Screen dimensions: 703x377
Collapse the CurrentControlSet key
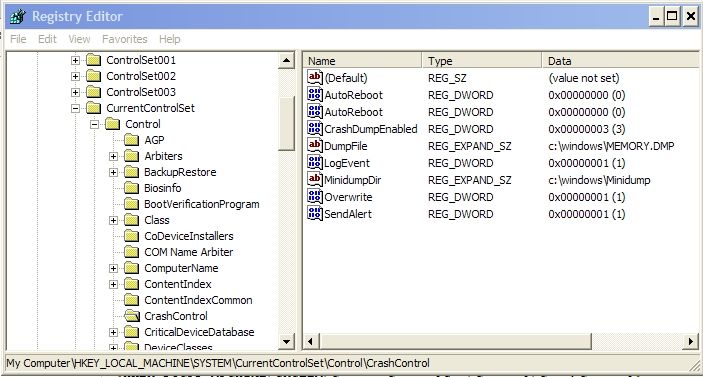click(x=75, y=108)
